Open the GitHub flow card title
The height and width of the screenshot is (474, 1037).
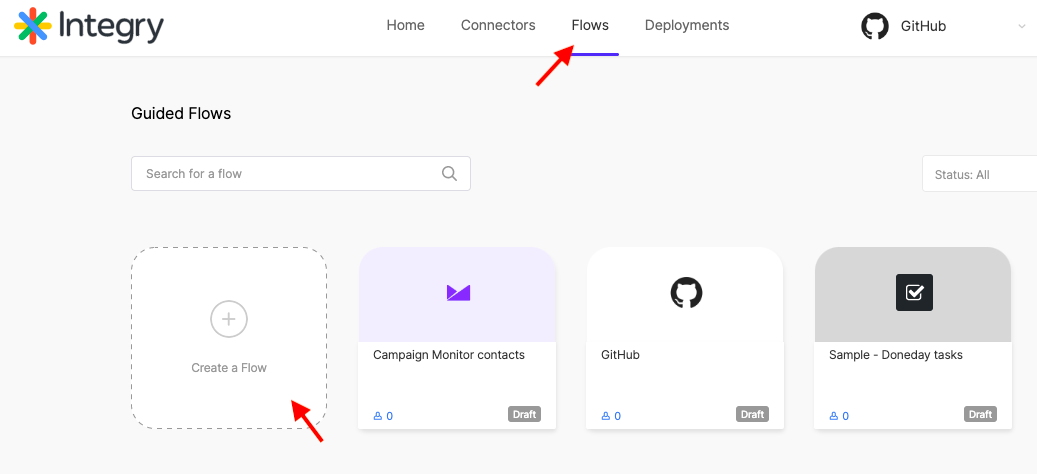(620, 355)
